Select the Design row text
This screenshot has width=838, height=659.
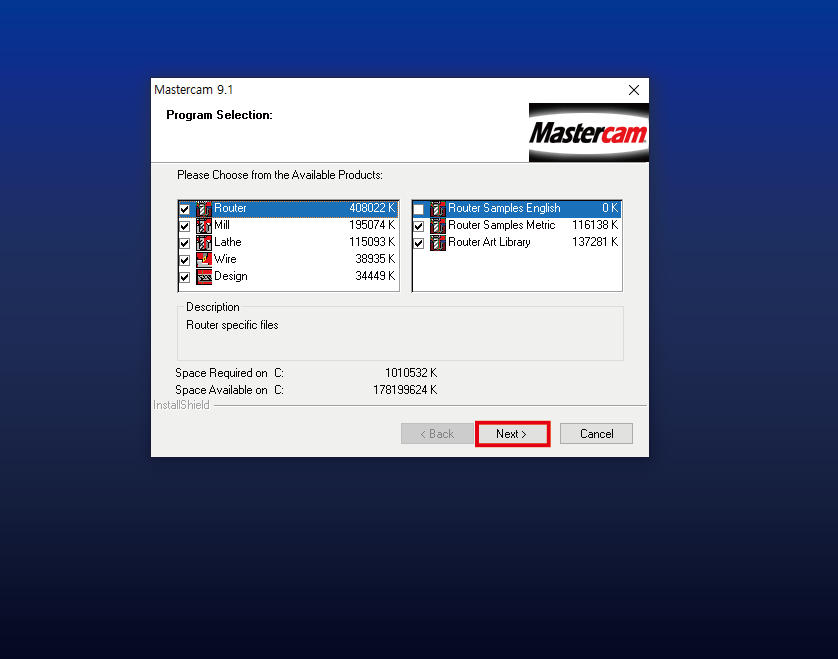coord(231,276)
